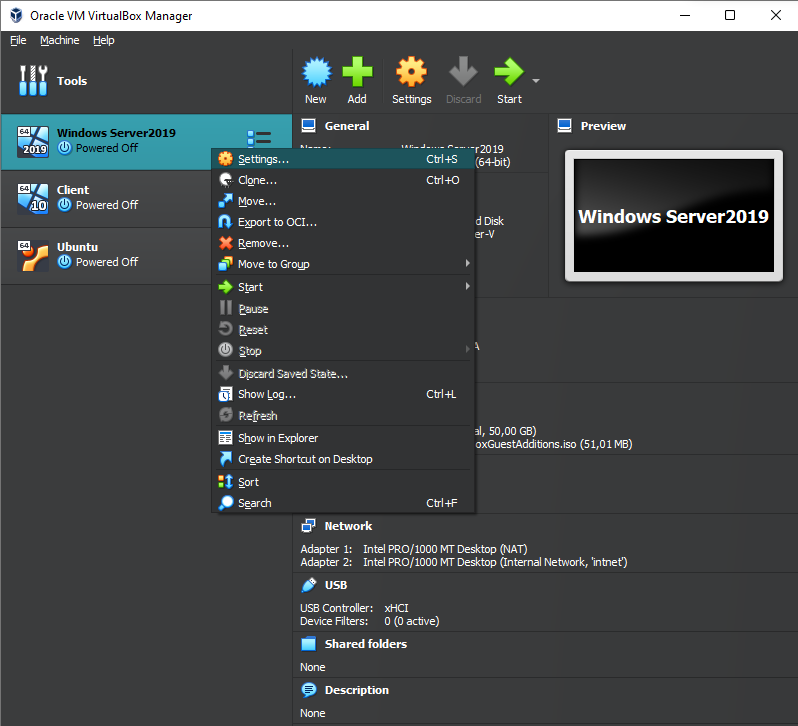The height and width of the screenshot is (726, 798).
Task: Click the New machine toolbar icon
Action: click(316, 76)
